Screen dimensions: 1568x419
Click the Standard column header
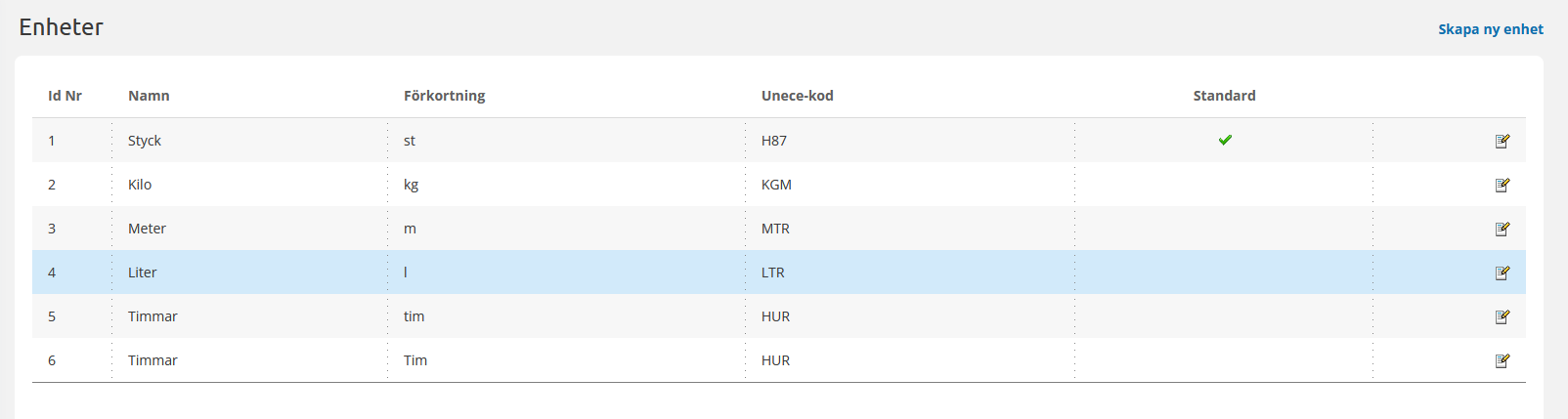(x=1224, y=96)
